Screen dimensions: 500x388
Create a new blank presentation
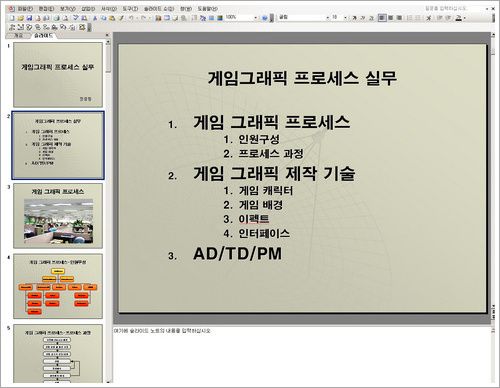point(12,18)
